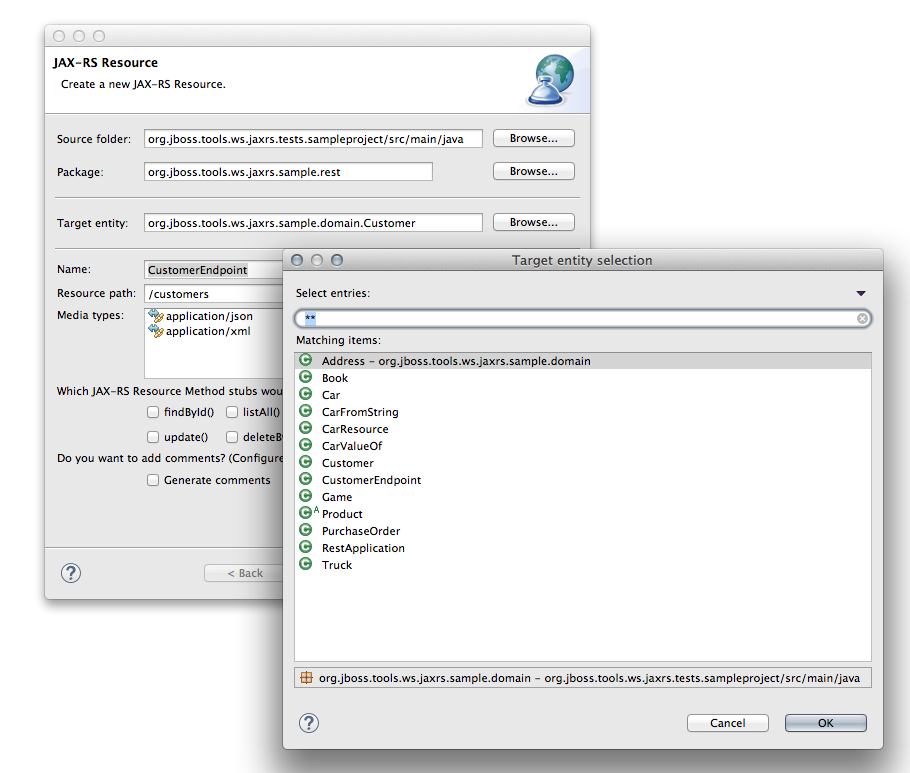
Task: Click the application/xml media type icon
Action: tap(156, 331)
